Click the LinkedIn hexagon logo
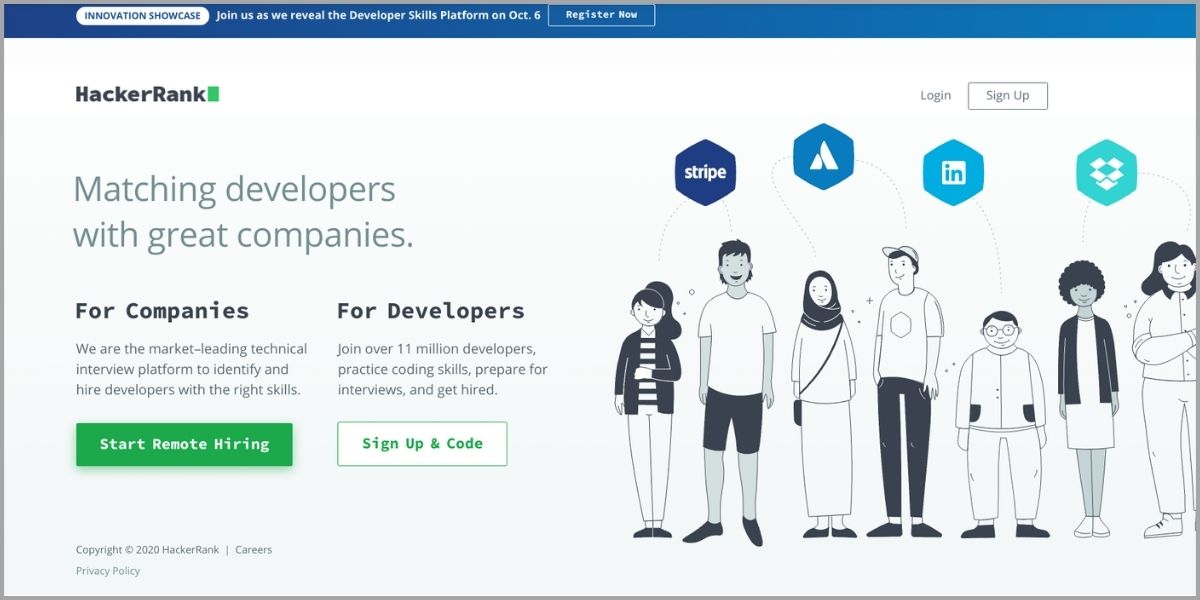The height and width of the screenshot is (600, 1200). tap(953, 173)
